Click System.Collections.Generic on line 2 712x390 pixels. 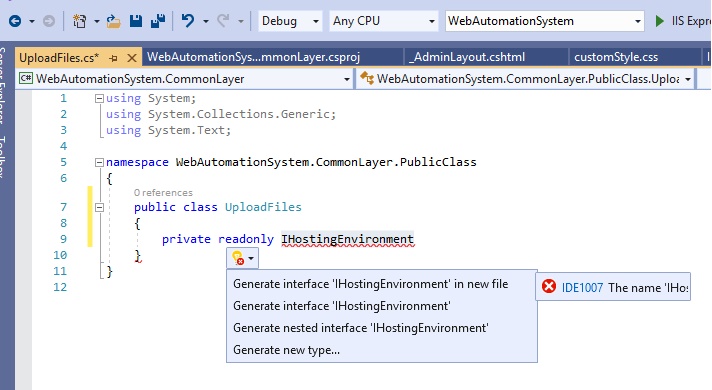pos(240,114)
